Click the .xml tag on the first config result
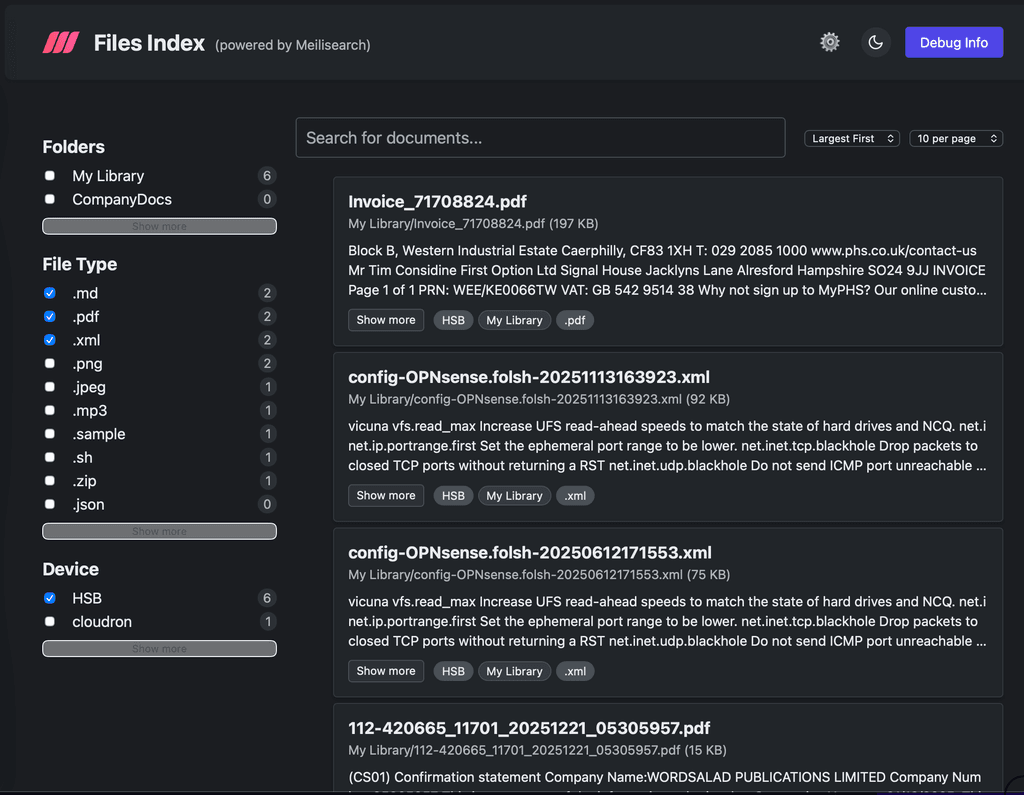Viewport: 1024px width, 795px height. coord(575,495)
